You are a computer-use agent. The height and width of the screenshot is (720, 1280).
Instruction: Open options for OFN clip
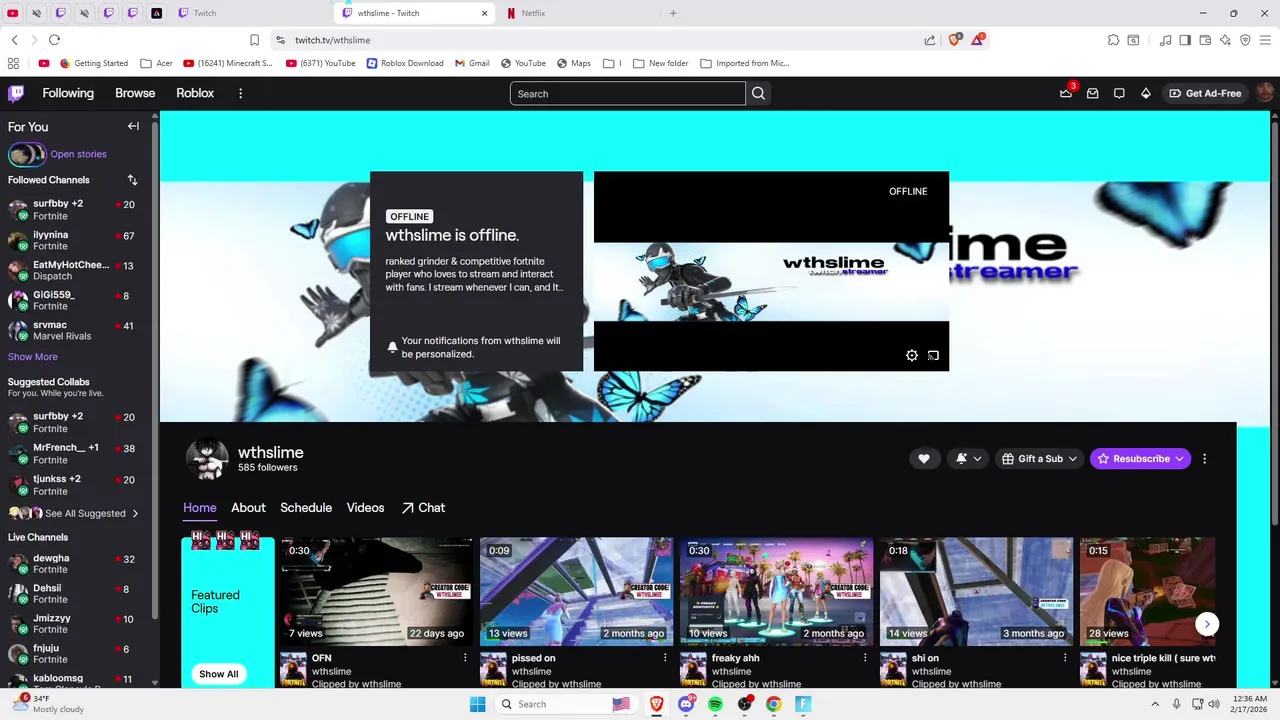coord(465,658)
